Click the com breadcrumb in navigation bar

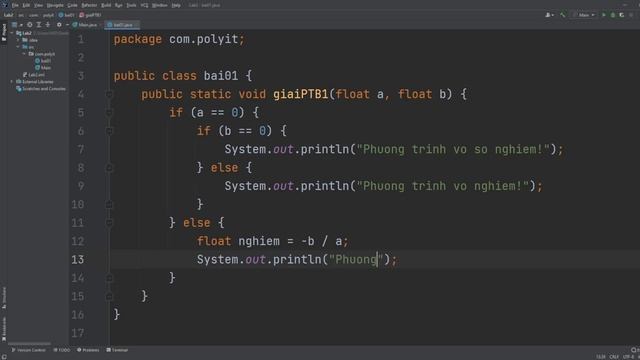point(33,15)
